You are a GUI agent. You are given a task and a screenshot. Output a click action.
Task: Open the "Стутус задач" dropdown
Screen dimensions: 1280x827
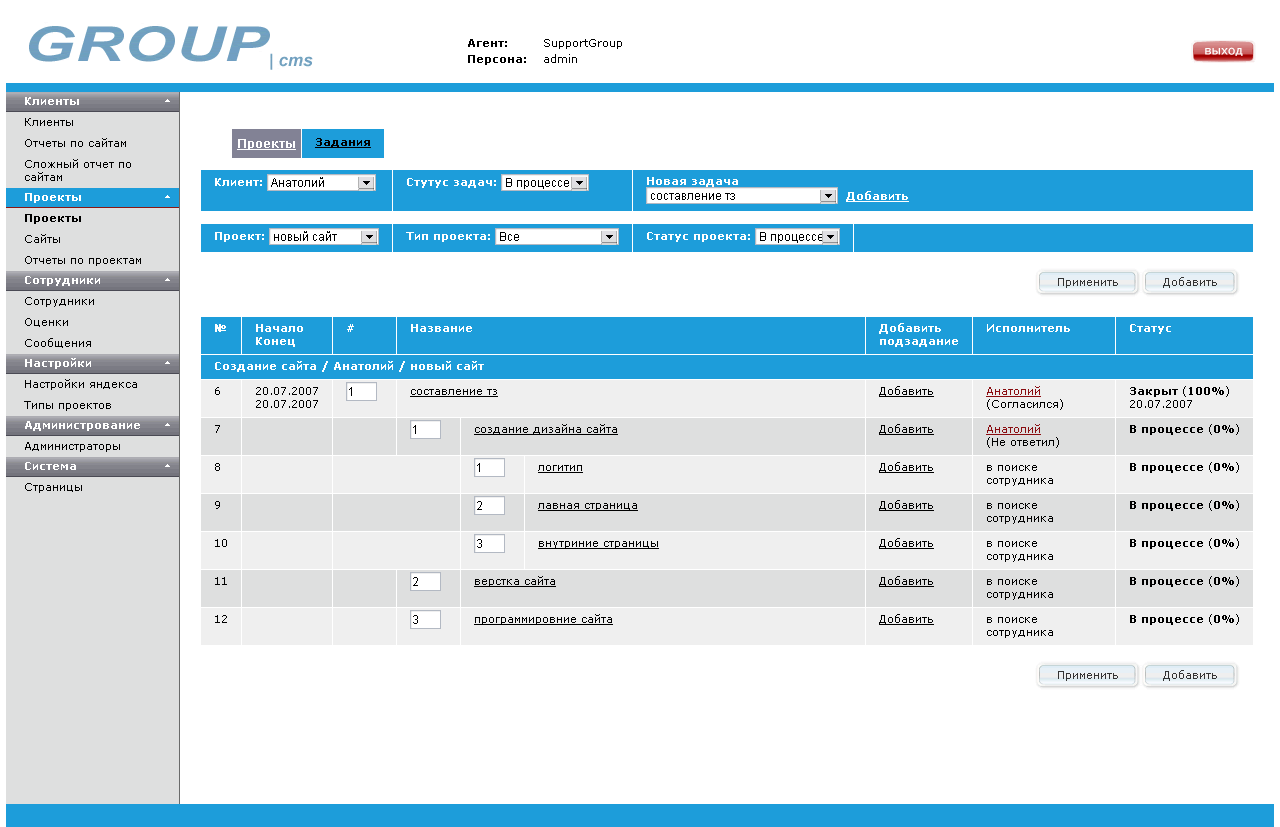(581, 182)
